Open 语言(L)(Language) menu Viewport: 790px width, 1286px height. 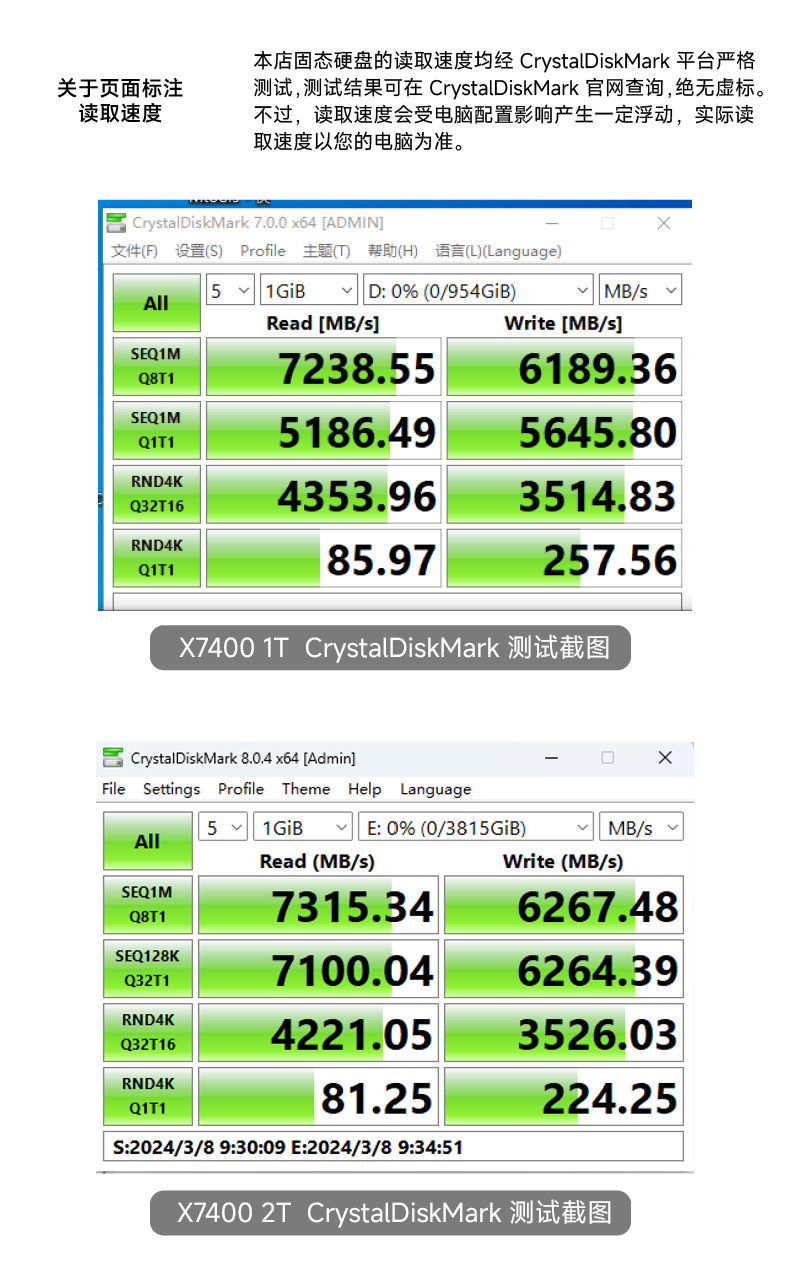coord(498,251)
